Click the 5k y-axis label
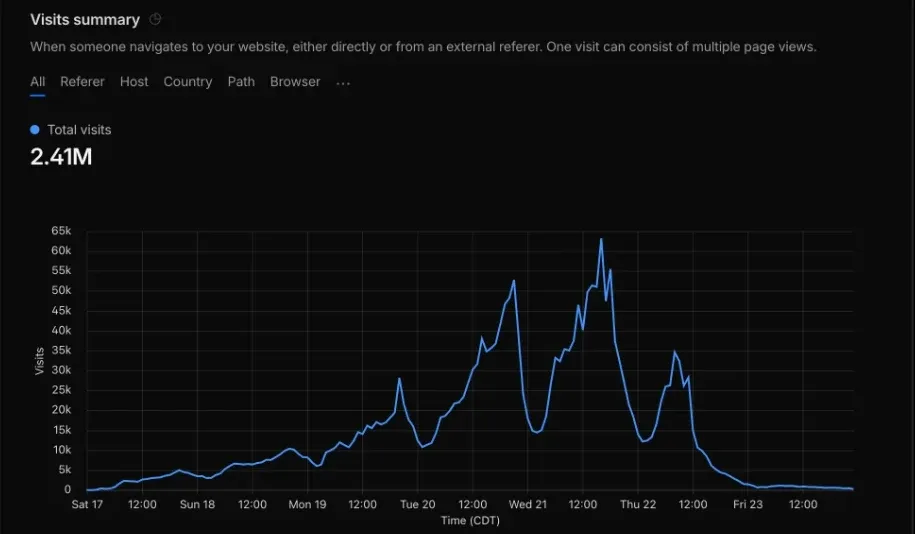The width and height of the screenshot is (915, 534). 63,469
